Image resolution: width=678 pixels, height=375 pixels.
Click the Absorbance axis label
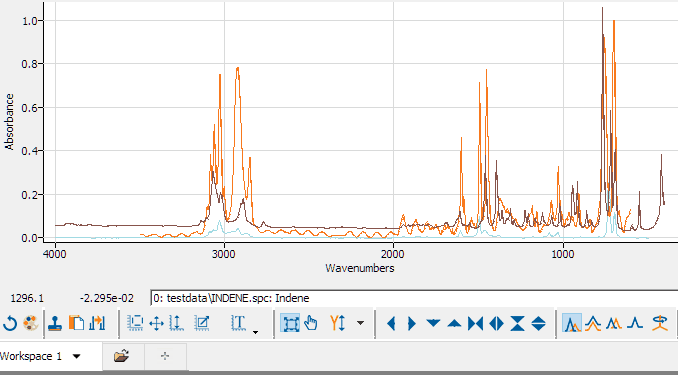(9, 122)
